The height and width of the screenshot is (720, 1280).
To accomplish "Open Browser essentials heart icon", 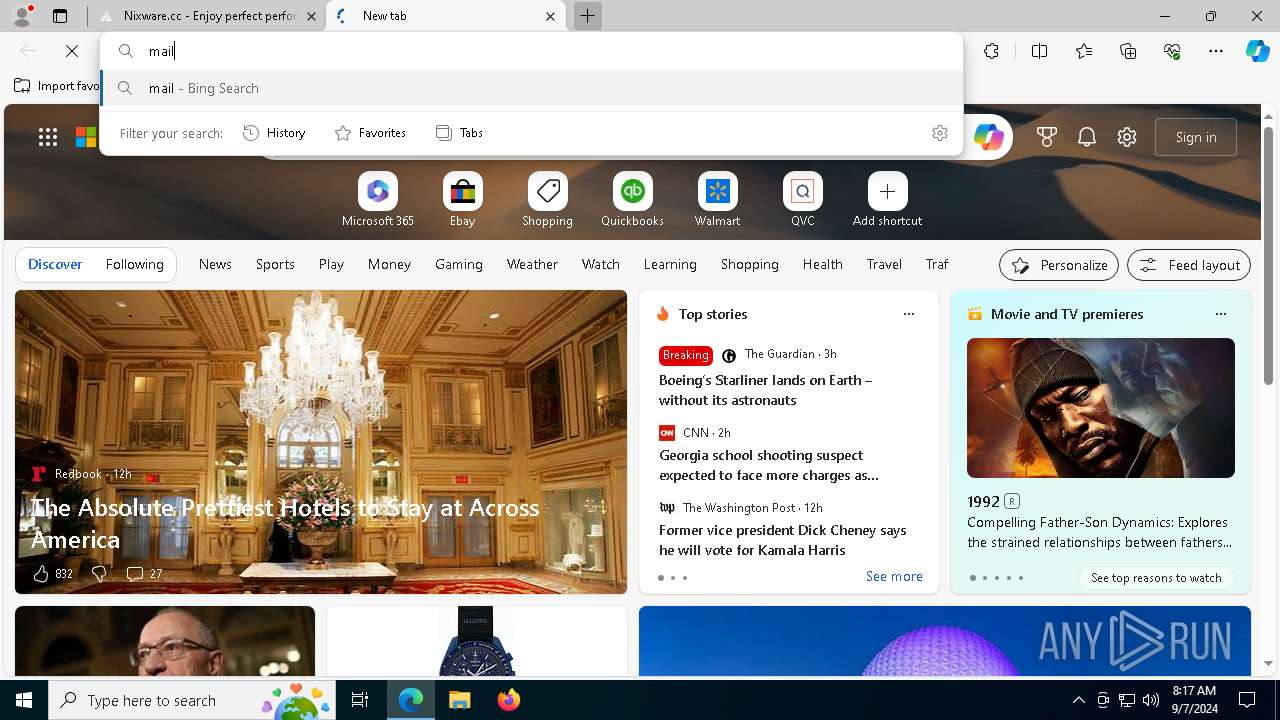I will pos(1172,51).
